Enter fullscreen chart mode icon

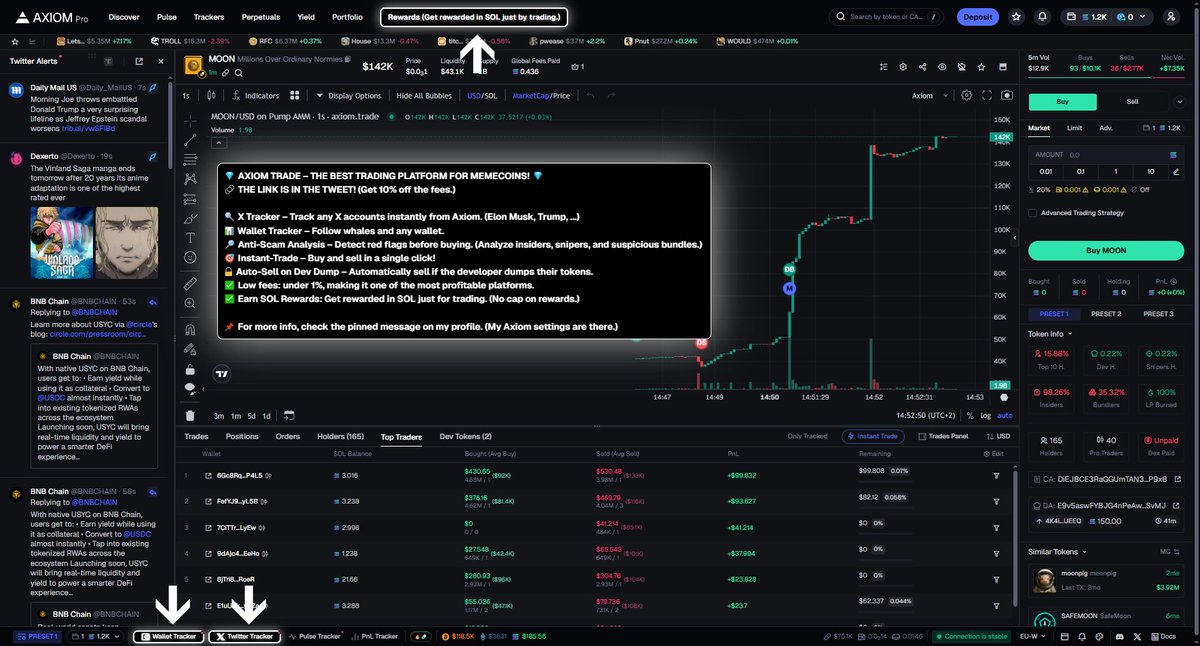coord(985,96)
